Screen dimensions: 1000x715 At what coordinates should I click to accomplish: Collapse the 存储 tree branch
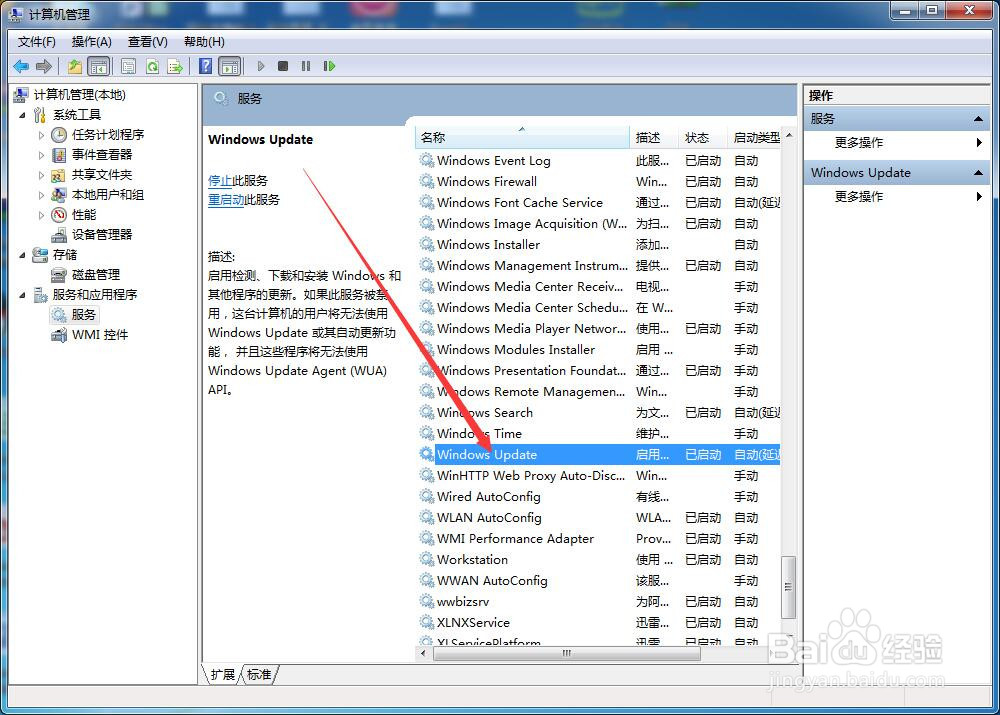23,254
